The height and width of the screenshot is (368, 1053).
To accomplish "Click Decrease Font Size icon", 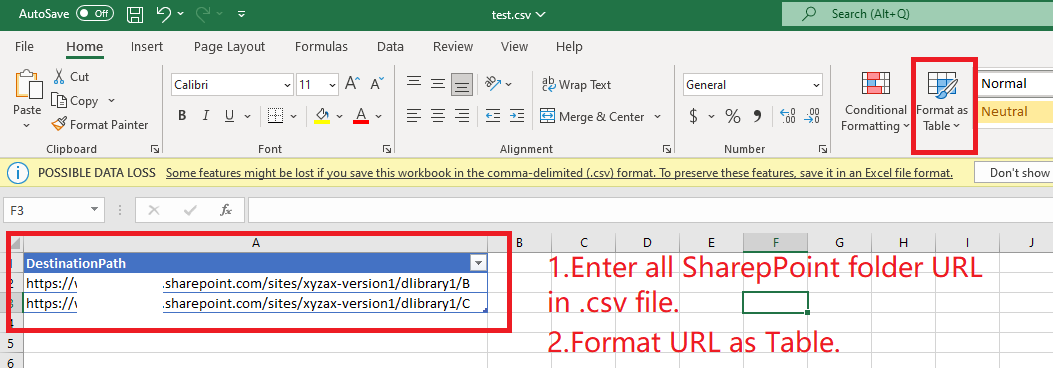I will click(377, 84).
